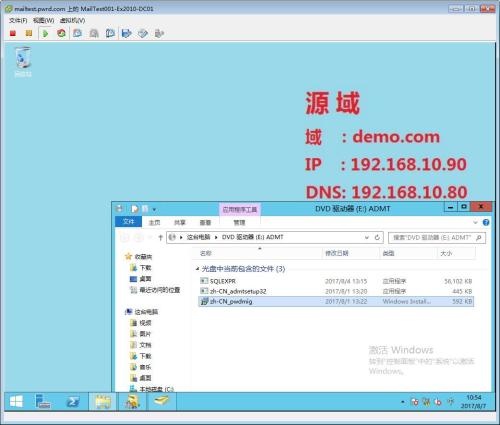Open 下载 under 这台电脑

[x=145, y=356]
